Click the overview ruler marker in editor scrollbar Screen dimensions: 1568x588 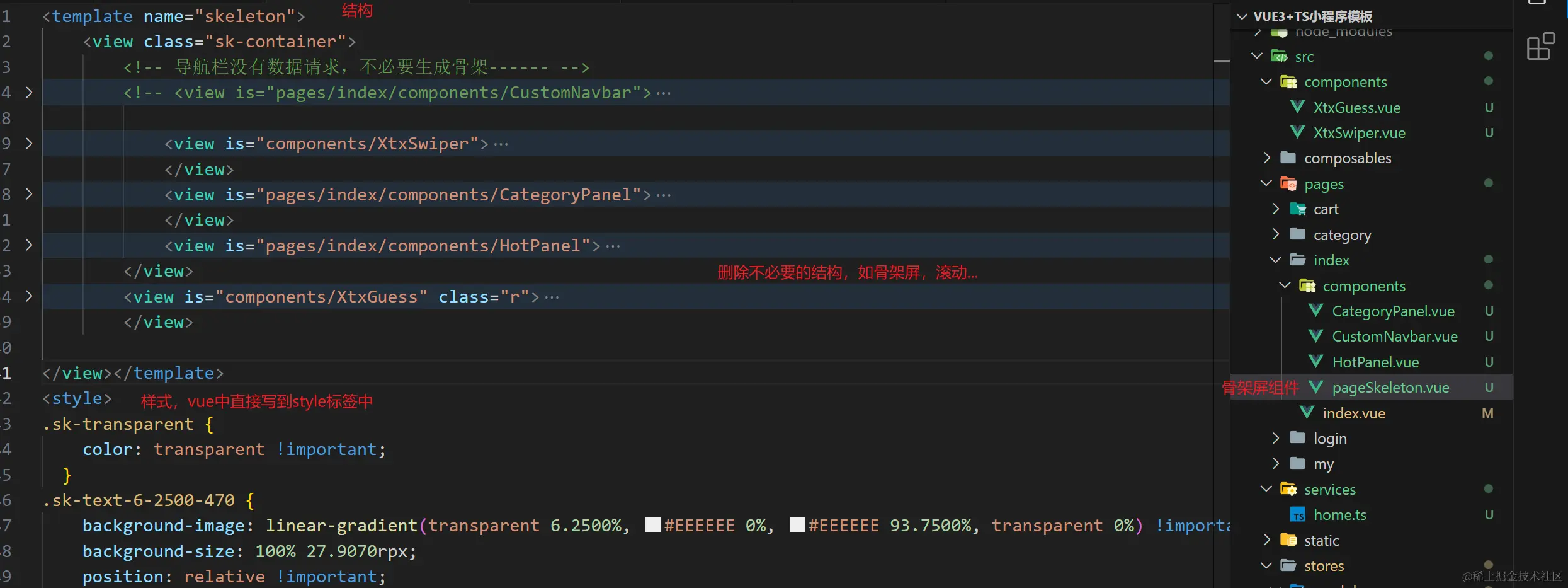tap(1222, 61)
